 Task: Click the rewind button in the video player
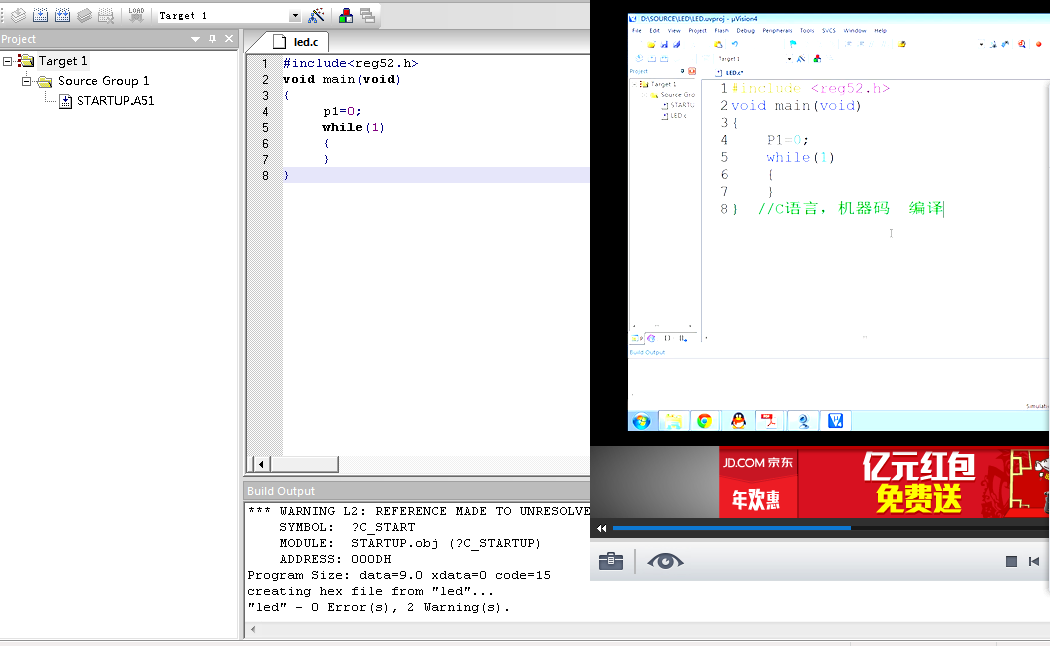coord(601,528)
